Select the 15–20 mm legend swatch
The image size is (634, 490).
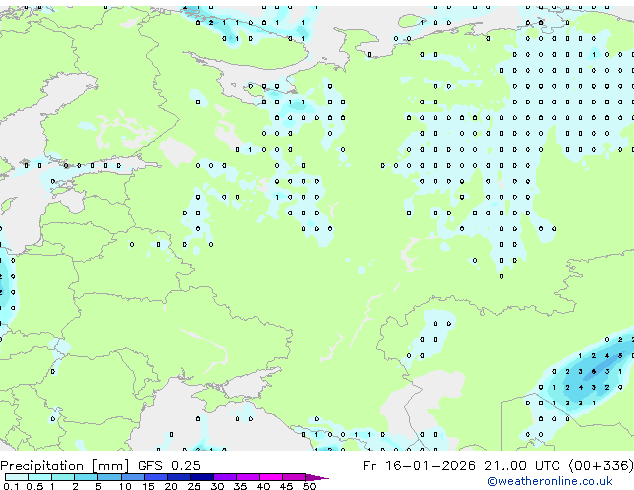(156, 477)
